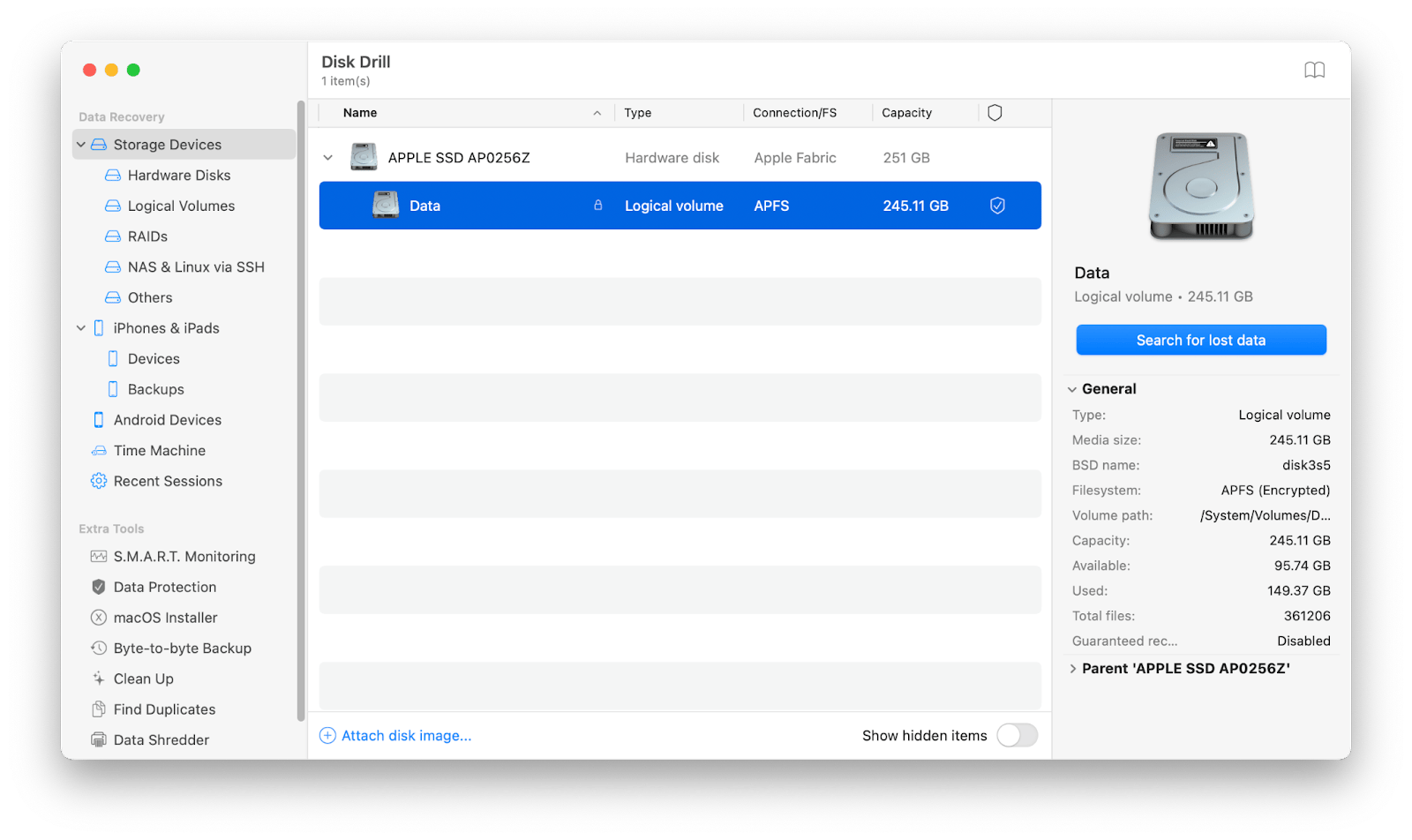
Task: Click the Storage Devices drive icon
Action: pos(99,145)
